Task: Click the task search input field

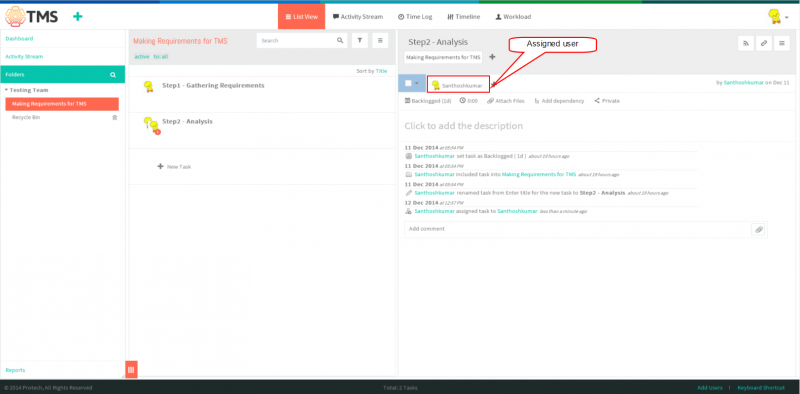Action: coord(297,40)
